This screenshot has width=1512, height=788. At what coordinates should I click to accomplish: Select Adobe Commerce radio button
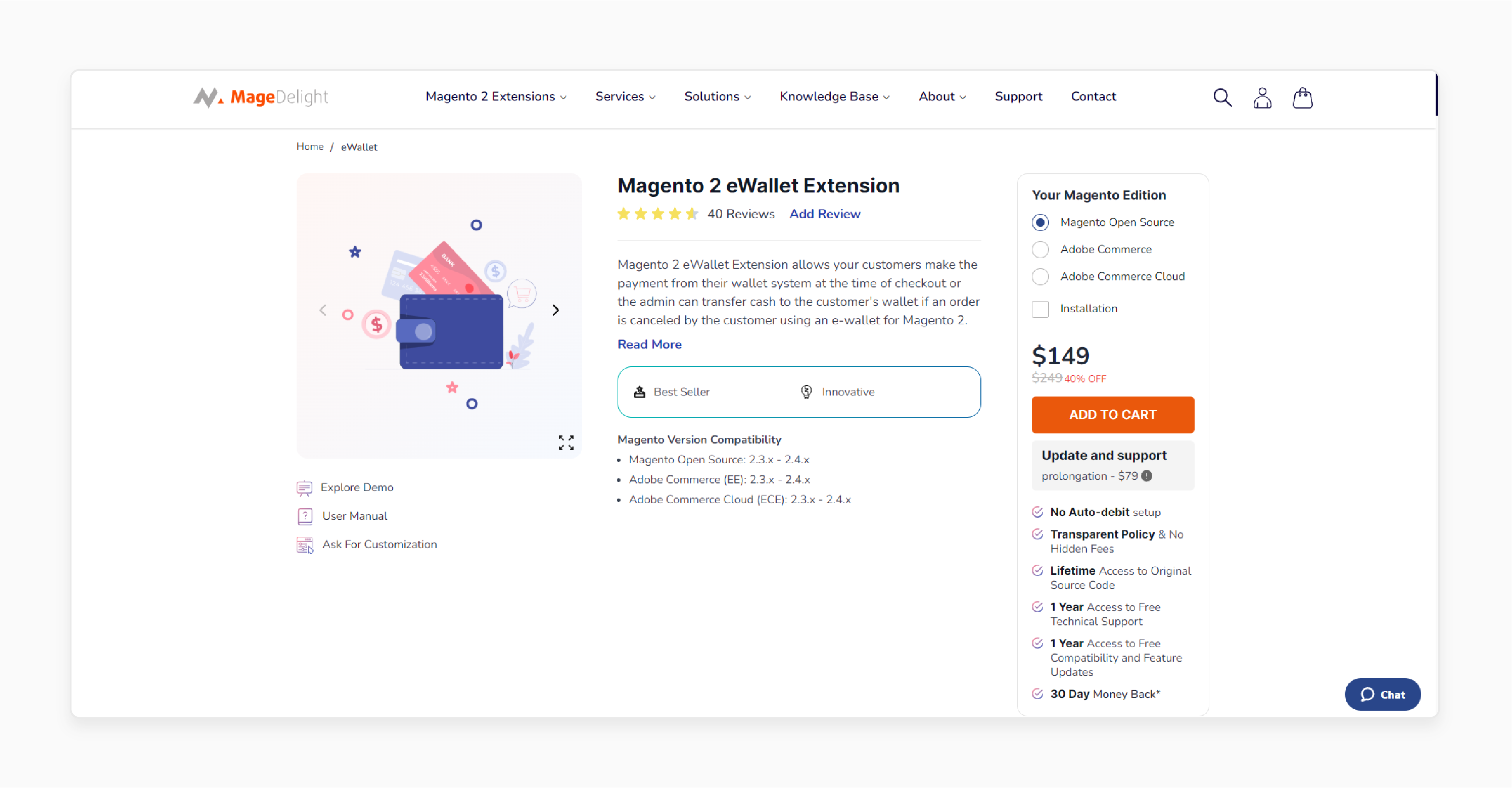coord(1040,250)
